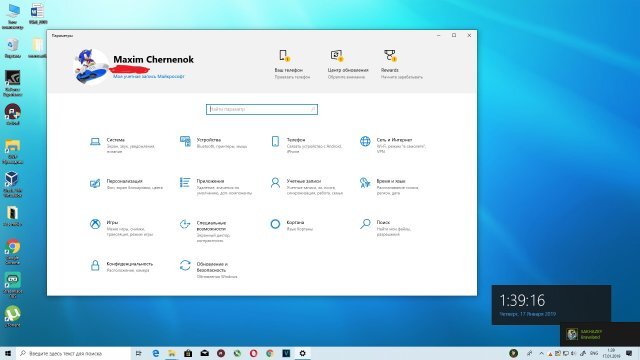Open the Конфиденциальность (Privacy) lock category
Viewport: 640px width, 360px height.
121,266
